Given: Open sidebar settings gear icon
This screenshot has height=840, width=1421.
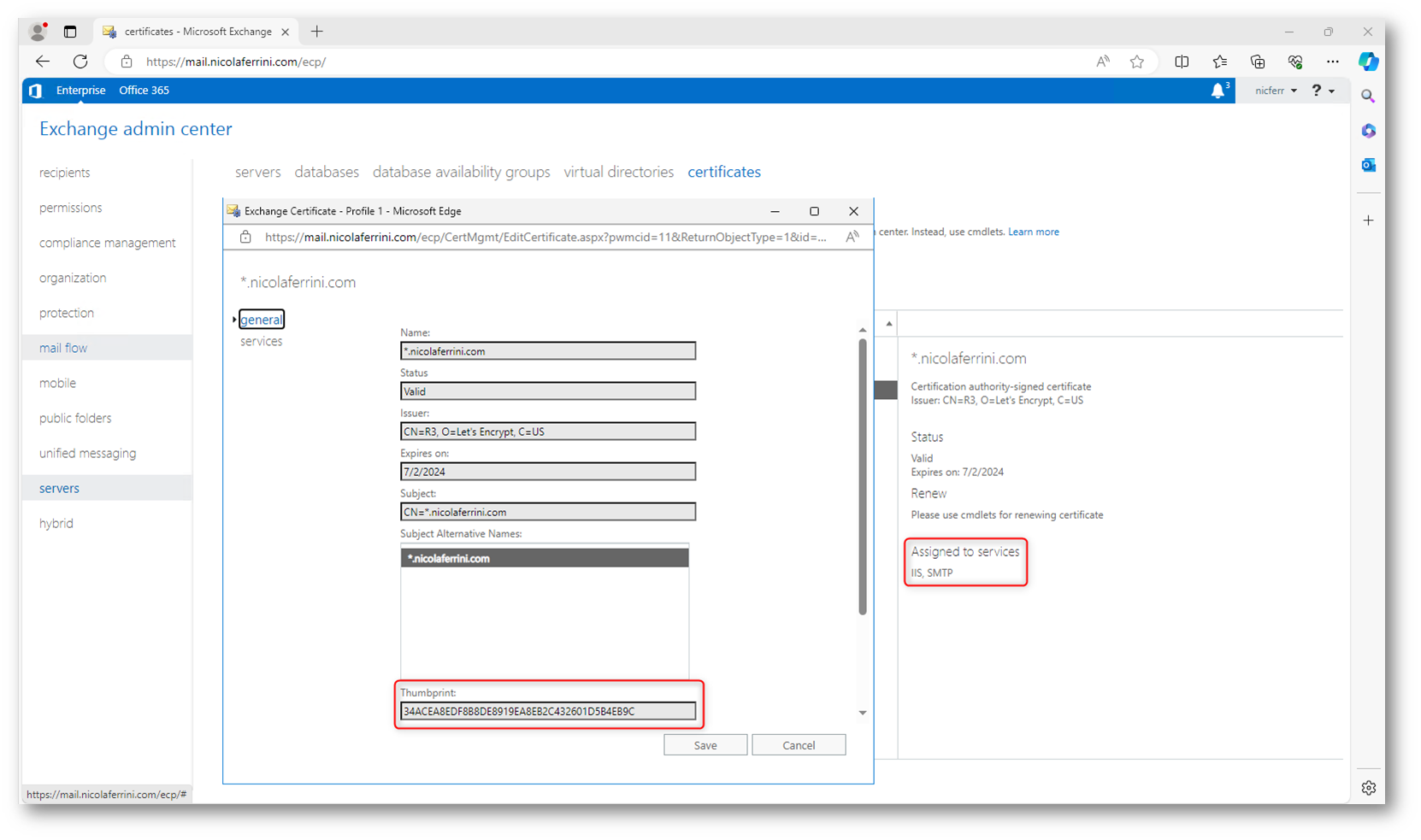Looking at the screenshot, I should click(x=1368, y=788).
